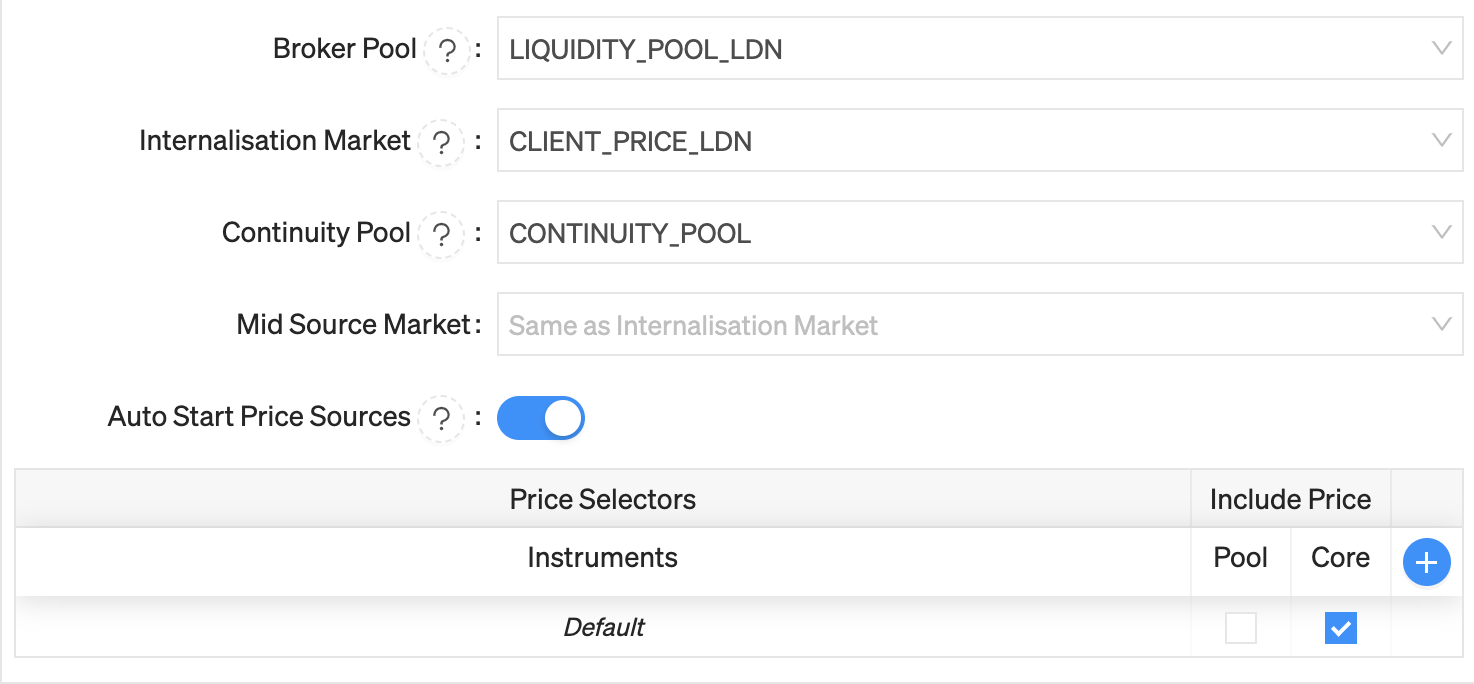Click the Auto Start Price Sources help icon
1474x684 pixels.
click(441, 418)
